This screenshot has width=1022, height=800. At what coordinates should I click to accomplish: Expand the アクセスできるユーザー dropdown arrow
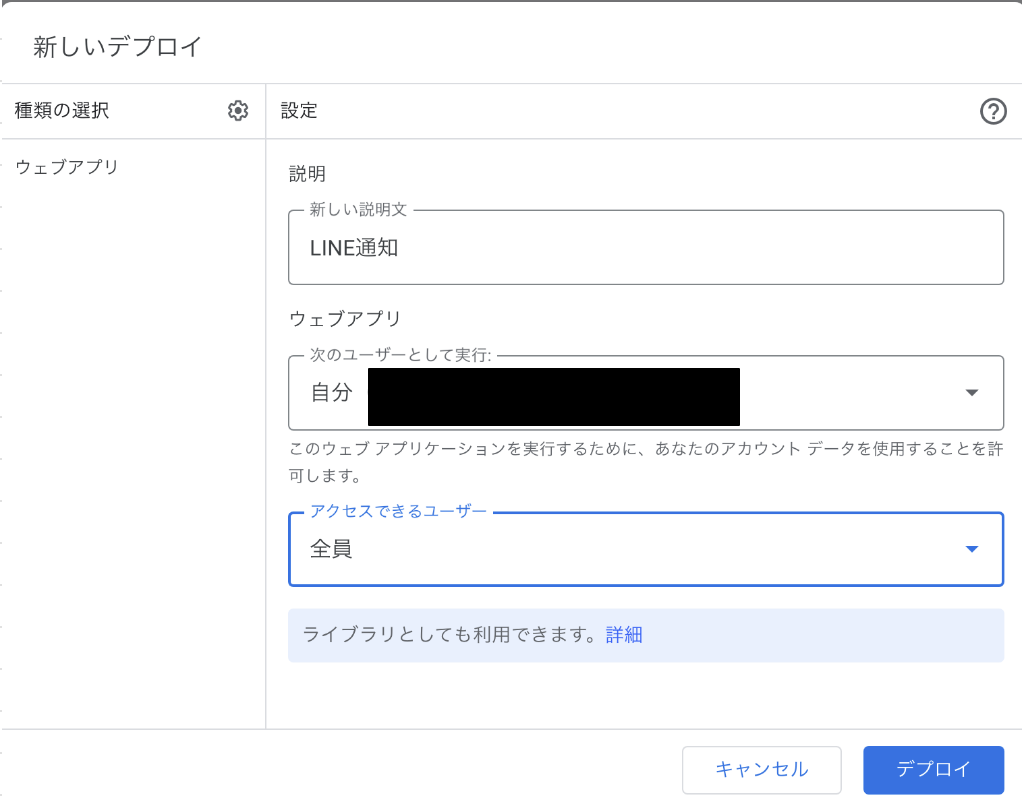971,549
